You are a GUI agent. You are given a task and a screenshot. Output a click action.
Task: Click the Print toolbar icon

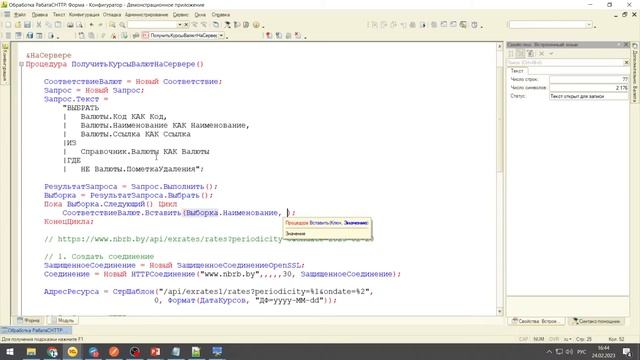[x=70, y=25]
